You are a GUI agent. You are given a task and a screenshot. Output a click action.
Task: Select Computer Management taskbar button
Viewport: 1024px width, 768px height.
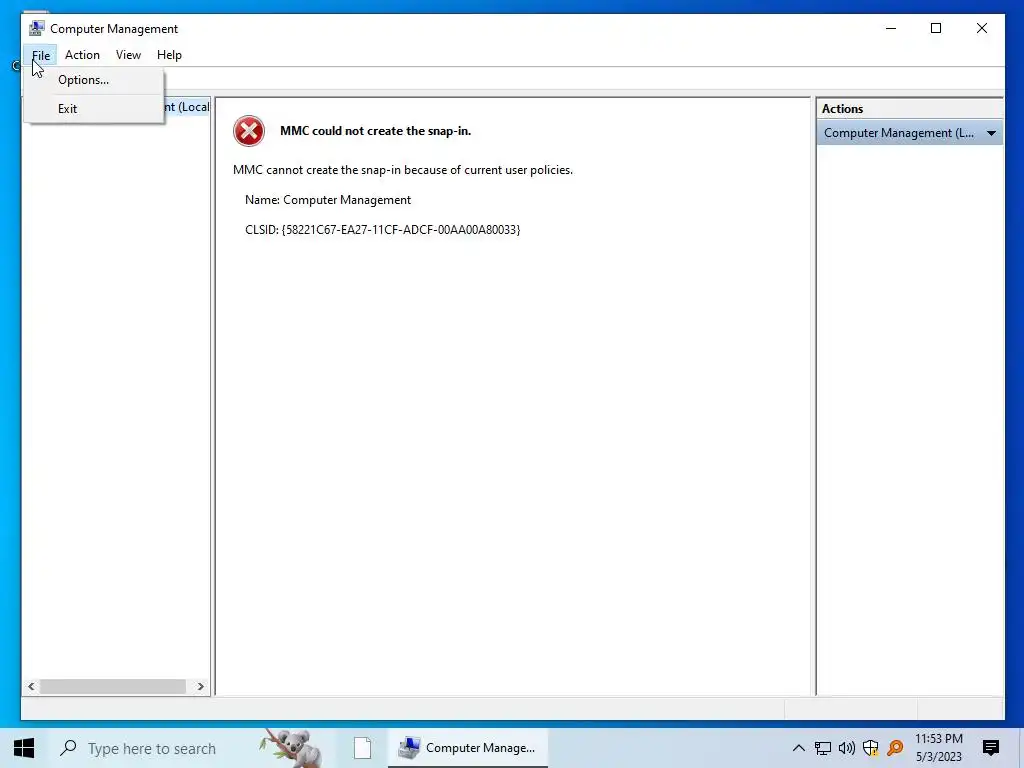pyautogui.click(x=468, y=748)
